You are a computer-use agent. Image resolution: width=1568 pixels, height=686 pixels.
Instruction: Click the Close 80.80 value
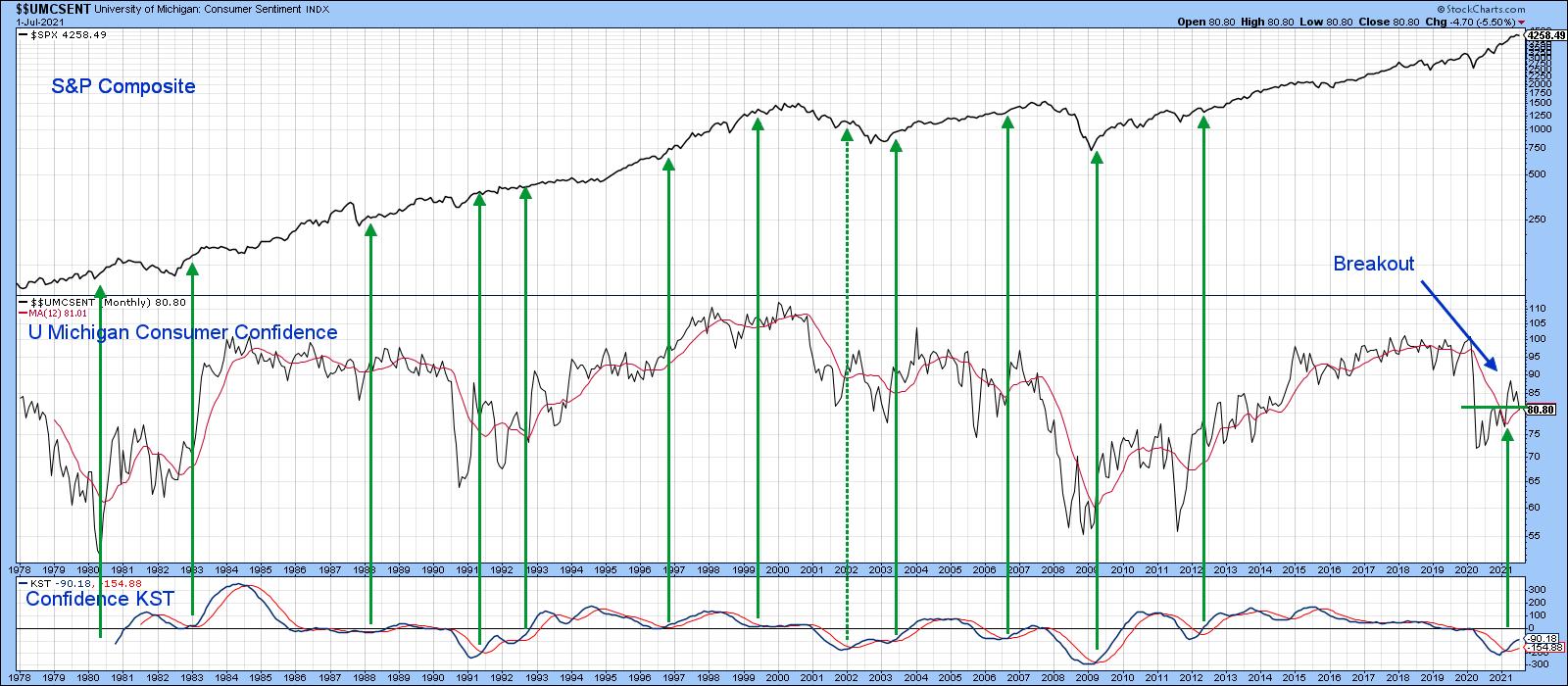pos(1391,22)
